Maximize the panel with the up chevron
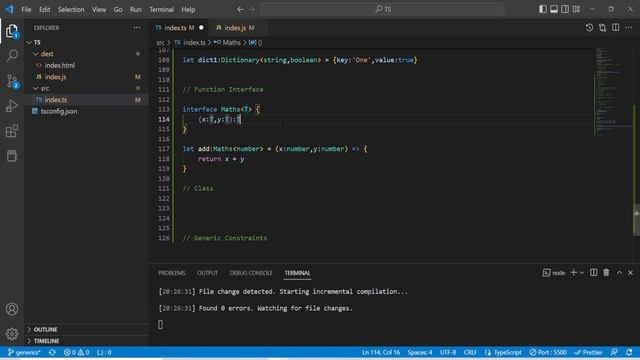Screen dimensions: 640x360 click(619, 272)
